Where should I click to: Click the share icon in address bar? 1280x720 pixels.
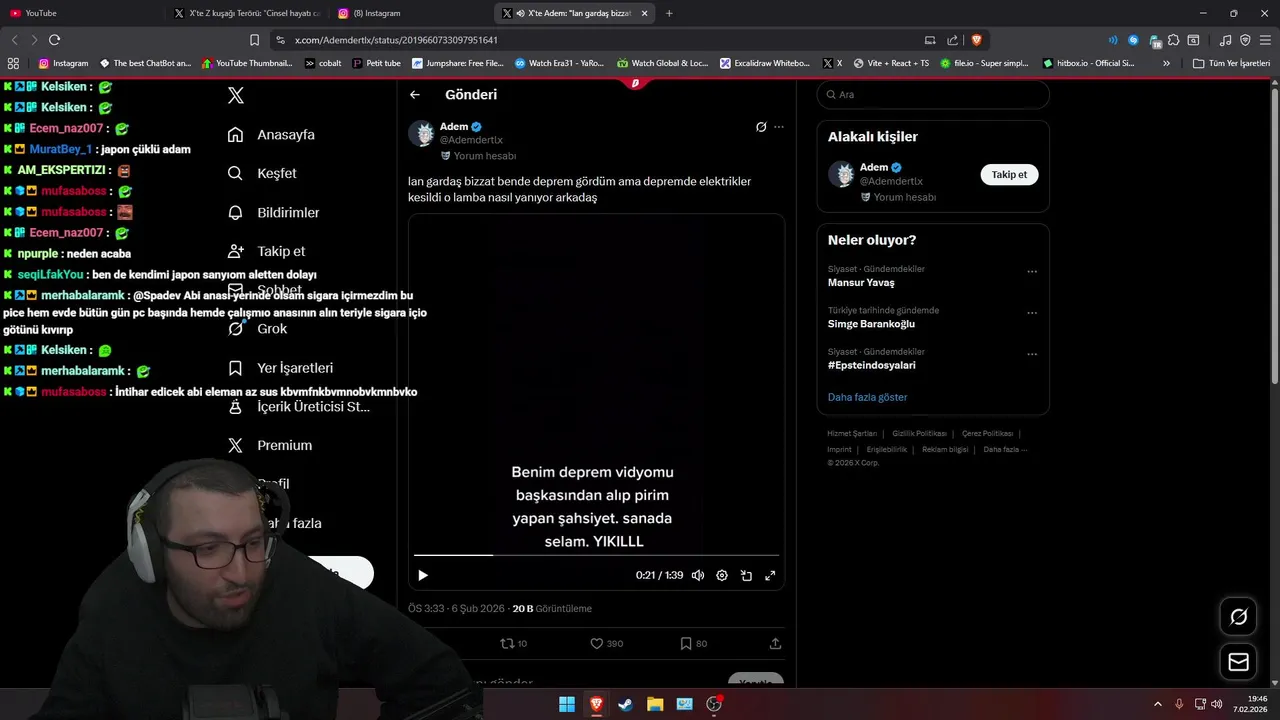click(x=953, y=40)
